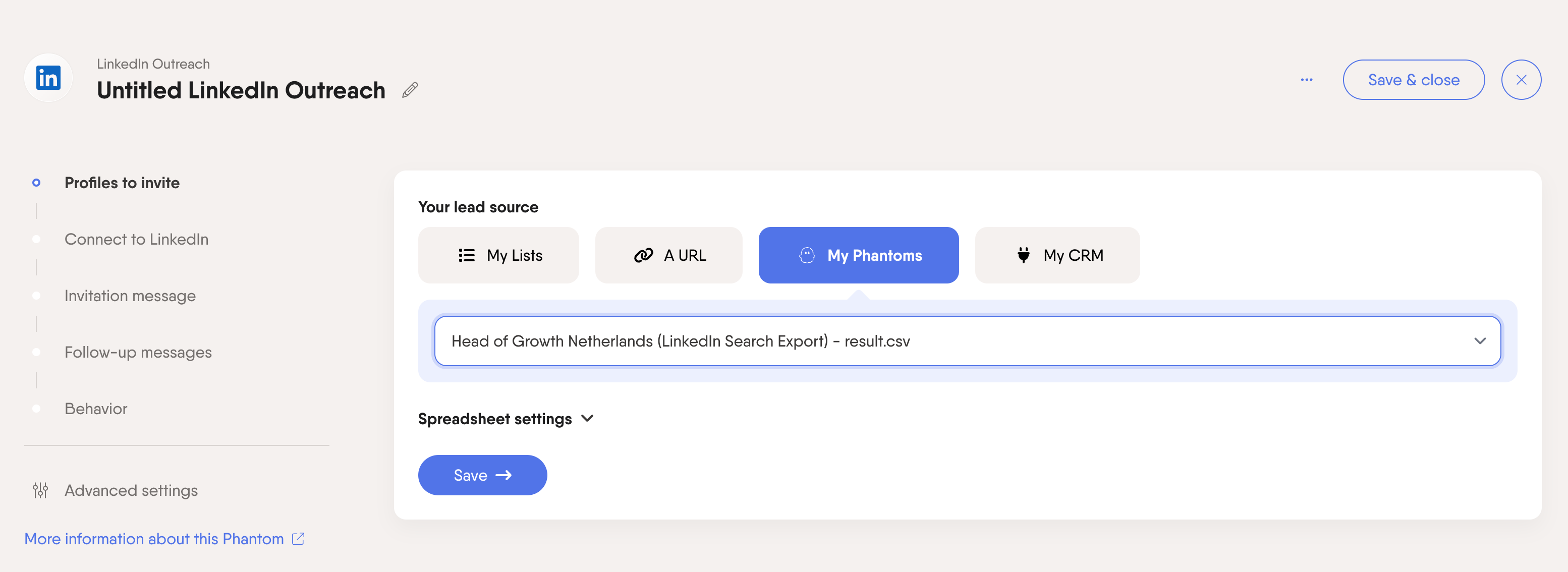Screen dimensions: 1568x572
Task: Select A URL as lead source
Action: point(668,255)
